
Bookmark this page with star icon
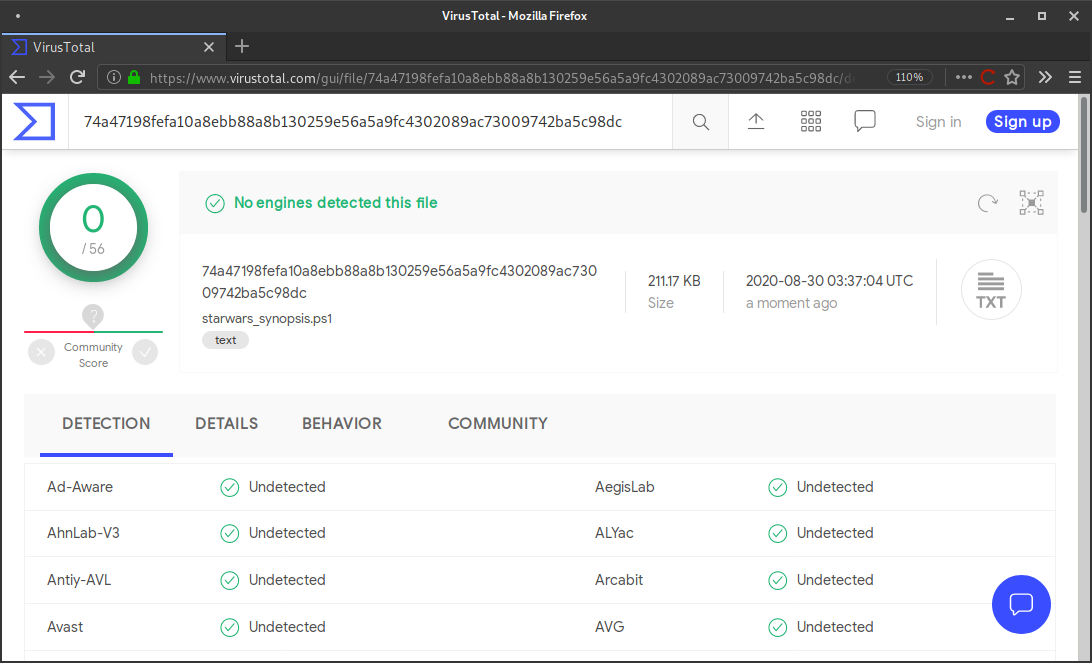1012,77
